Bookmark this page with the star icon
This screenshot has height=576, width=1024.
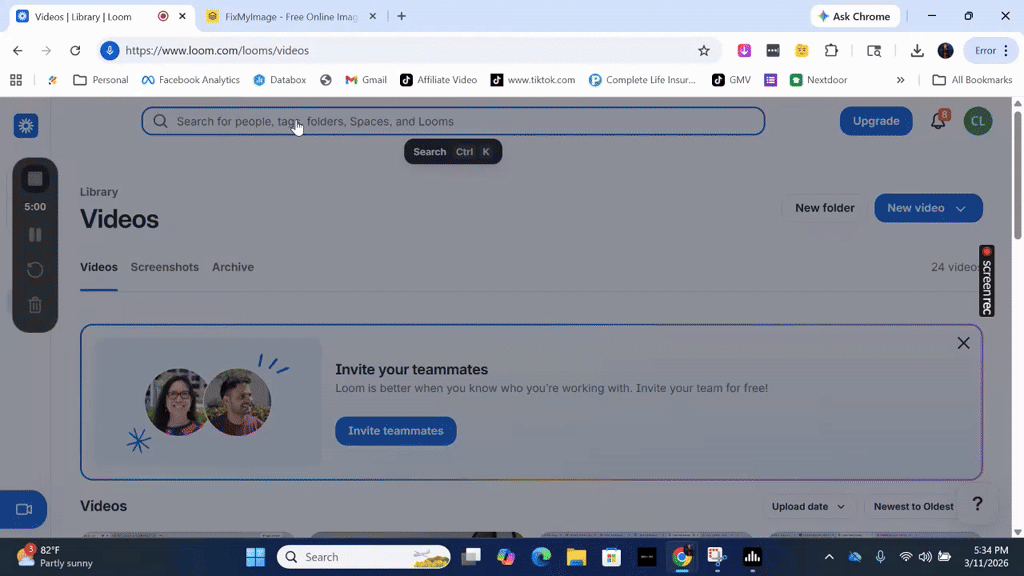703,50
